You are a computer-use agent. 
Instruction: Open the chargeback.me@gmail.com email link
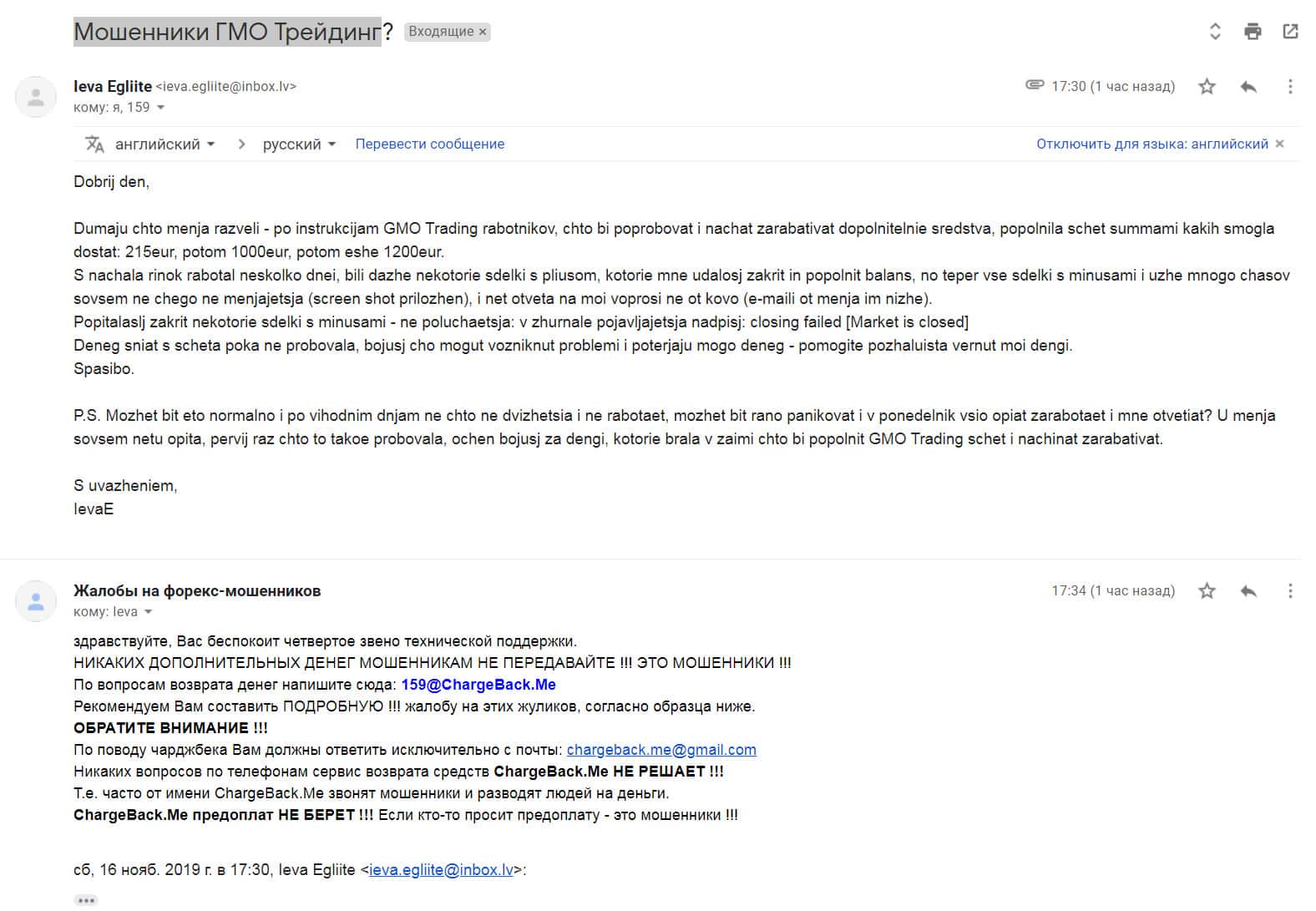point(661,750)
